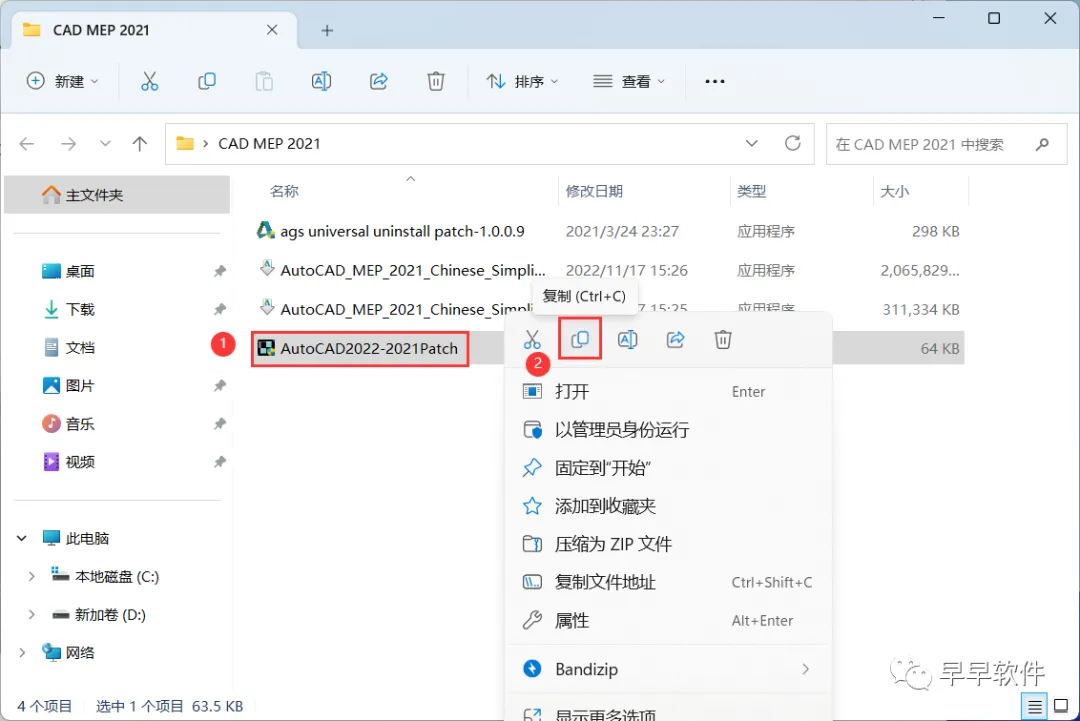
Task: Click Delete trash icon in the context menu
Action: (723, 339)
